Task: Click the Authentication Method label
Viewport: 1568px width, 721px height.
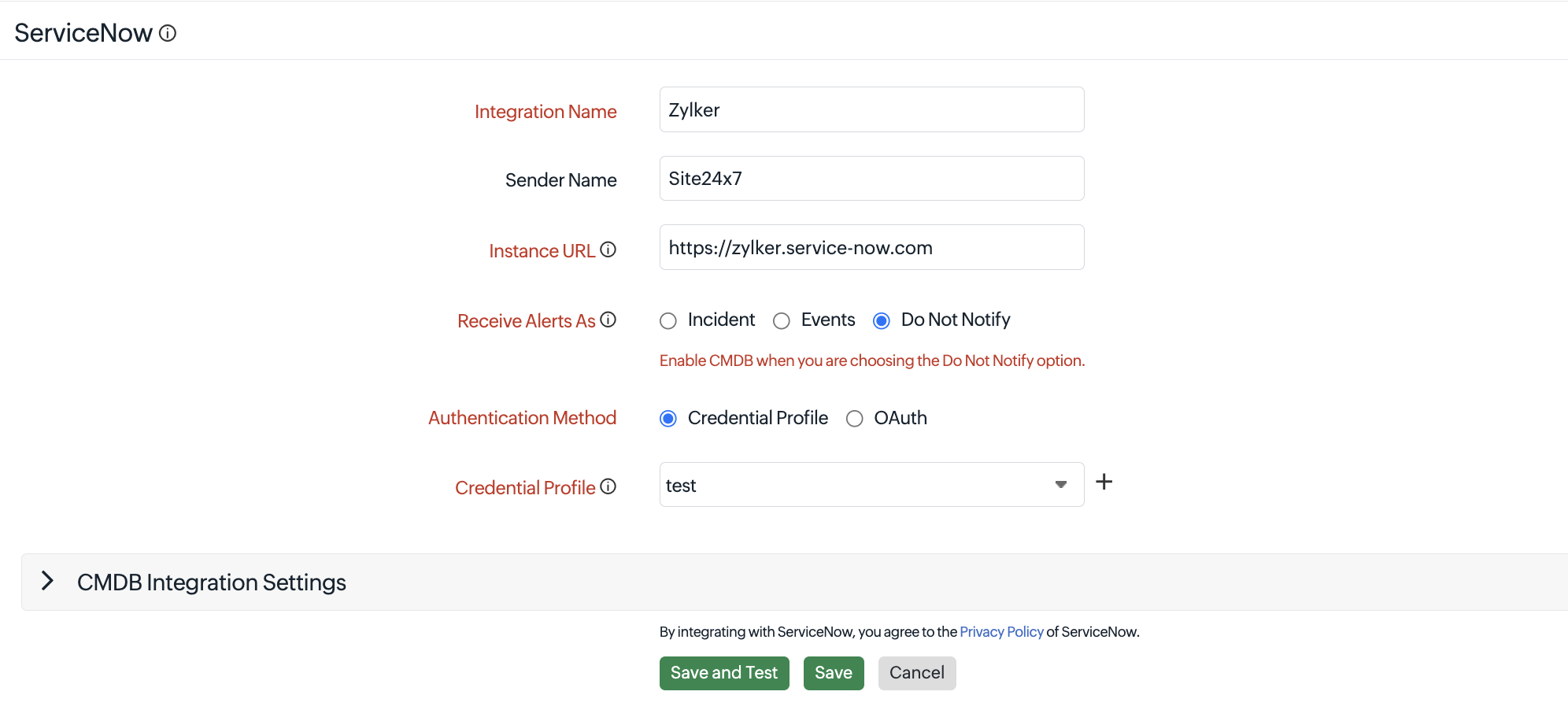Action: [x=523, y=418]
